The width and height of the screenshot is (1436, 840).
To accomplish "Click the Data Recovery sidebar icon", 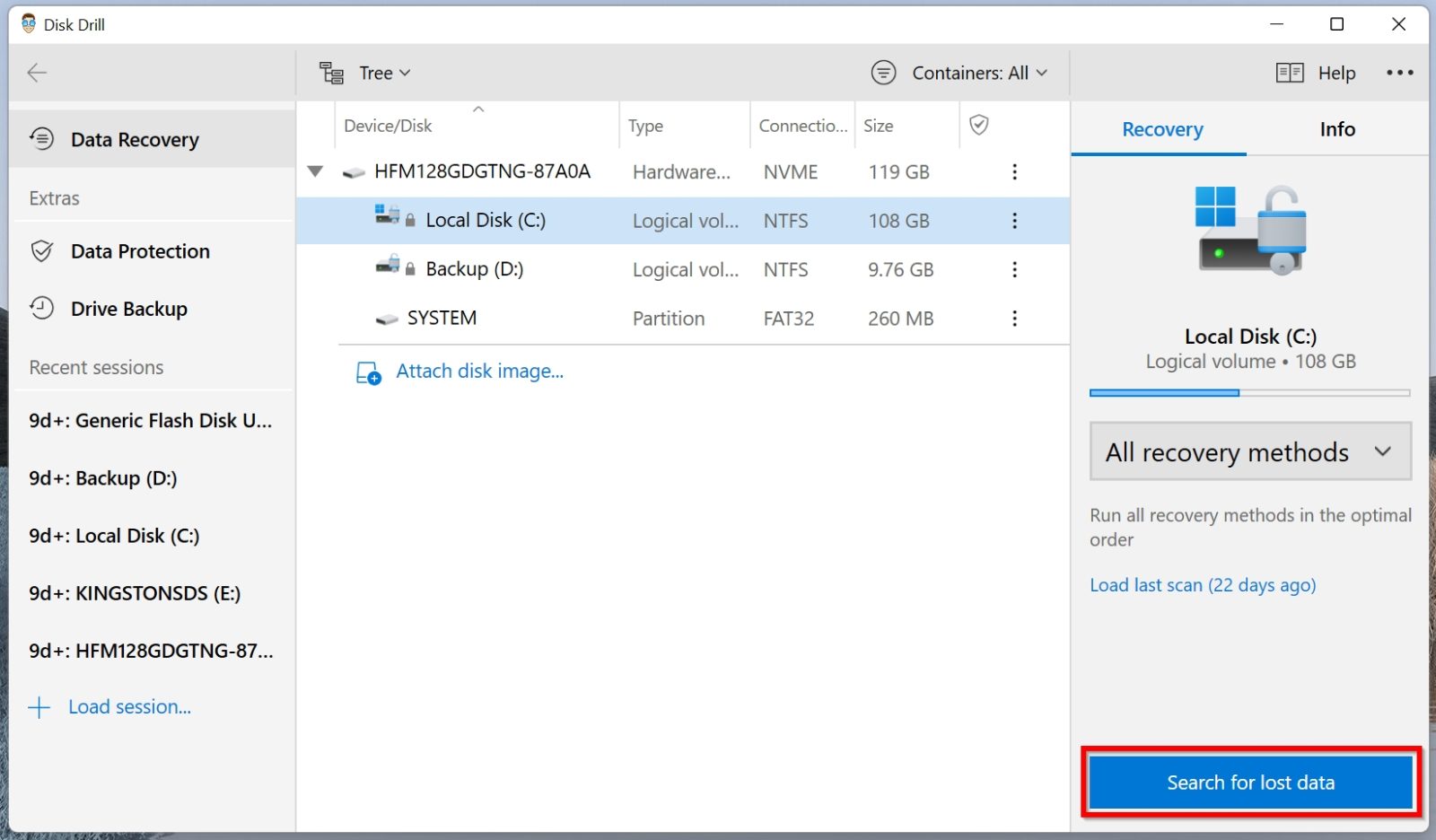I will pyautogui.click(x=41, y=139).
